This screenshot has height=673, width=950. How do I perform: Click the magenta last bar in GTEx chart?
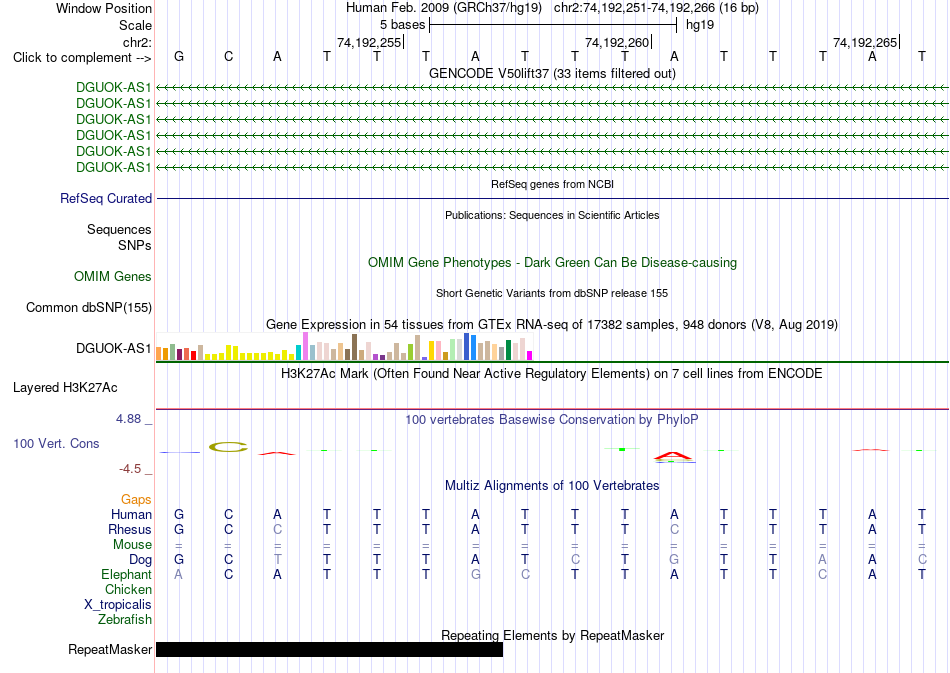pos(530,356)
